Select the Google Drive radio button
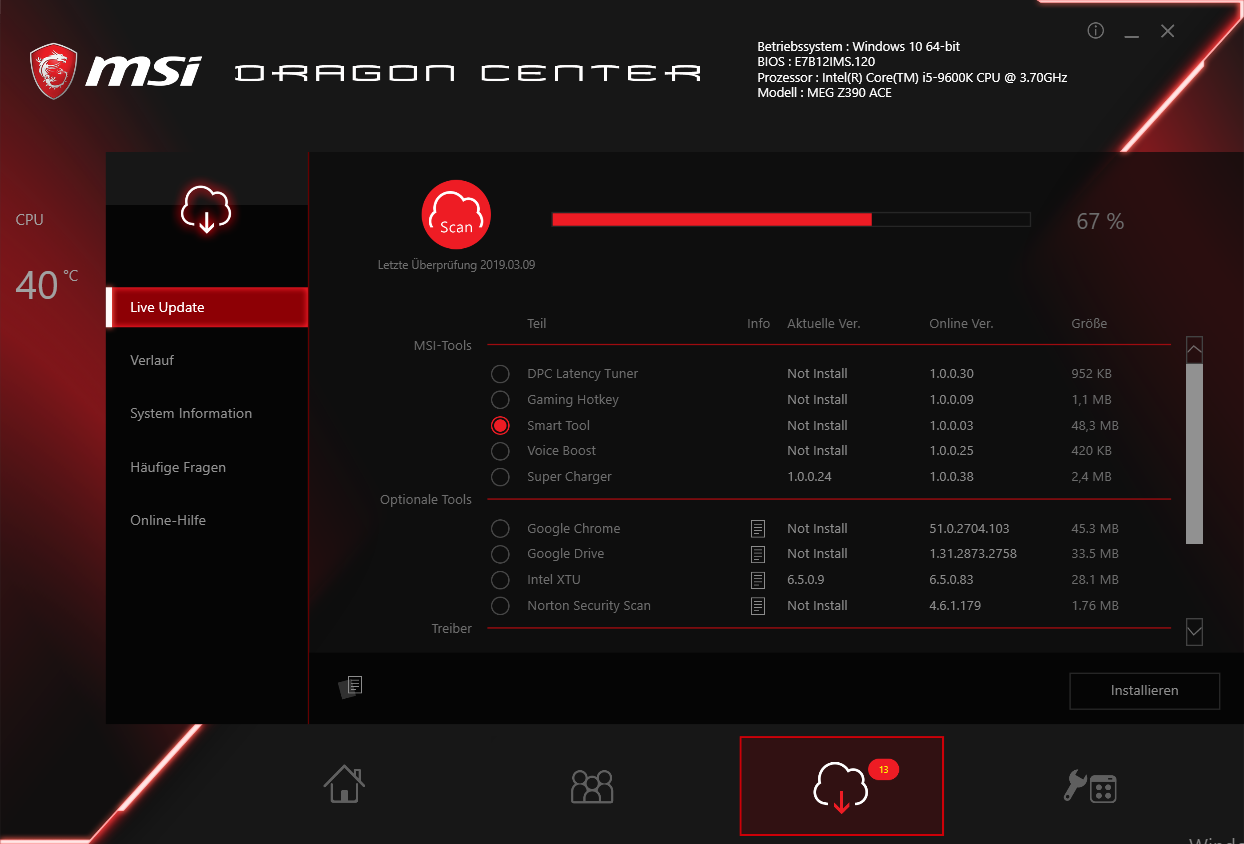This screenshot has width=1244, height=844. pyautogui.click(x=500, y=554)
